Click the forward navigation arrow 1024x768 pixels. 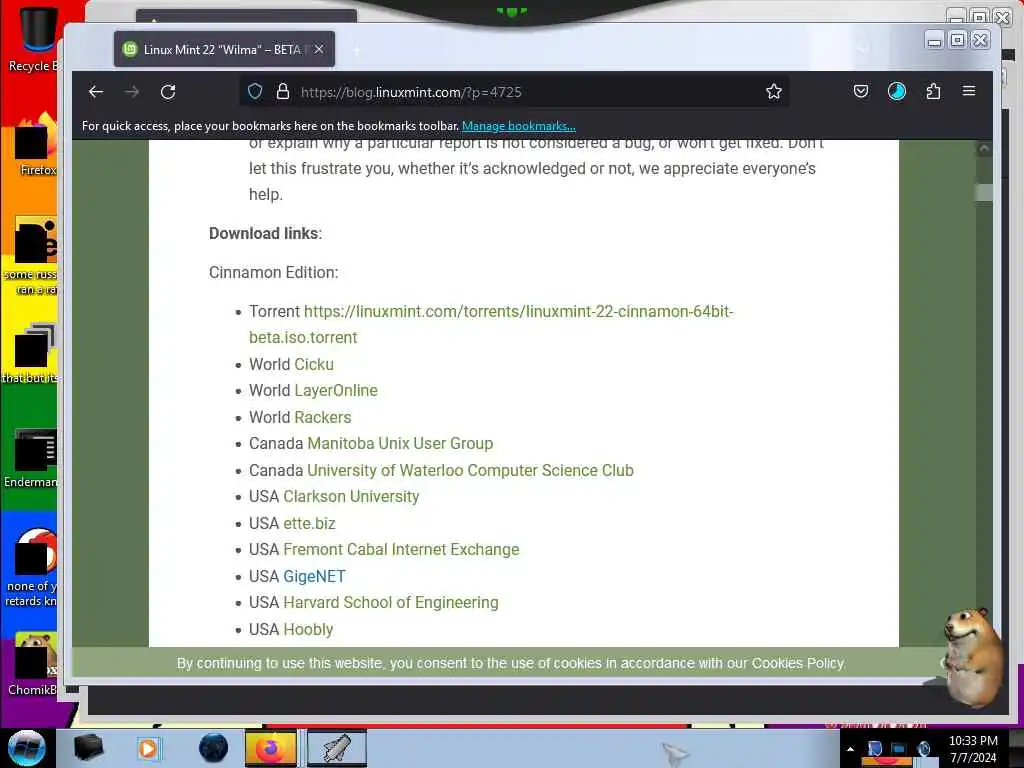[x=132, y=92]
